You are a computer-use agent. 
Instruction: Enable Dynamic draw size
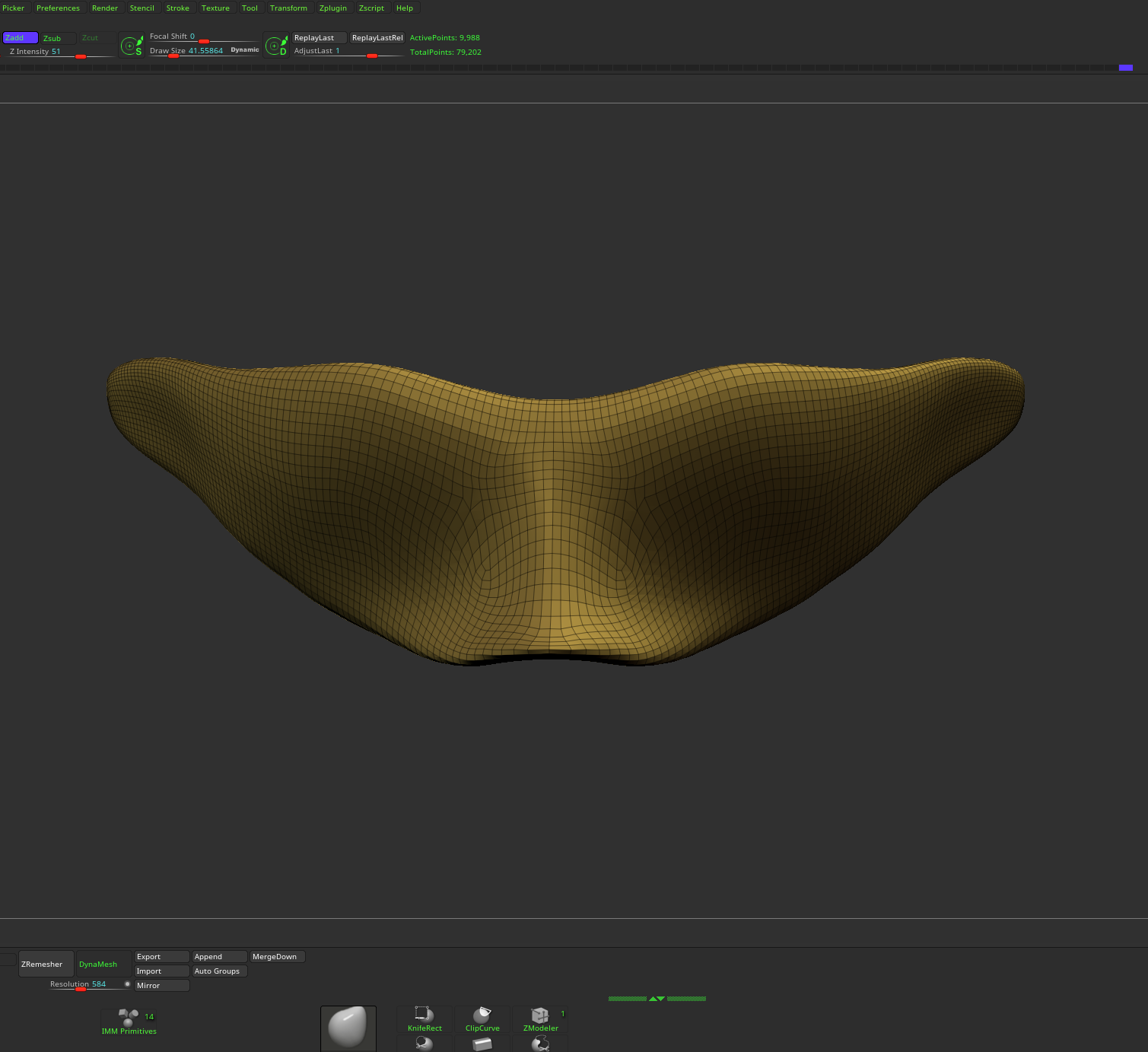(x=243, y=49)
